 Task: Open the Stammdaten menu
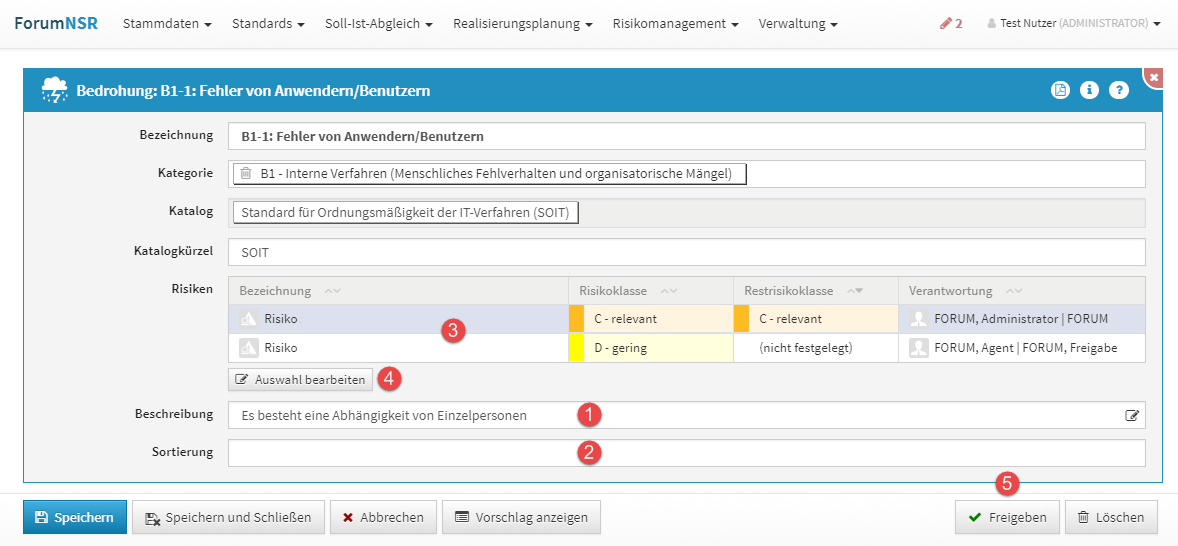coord(167,23)
